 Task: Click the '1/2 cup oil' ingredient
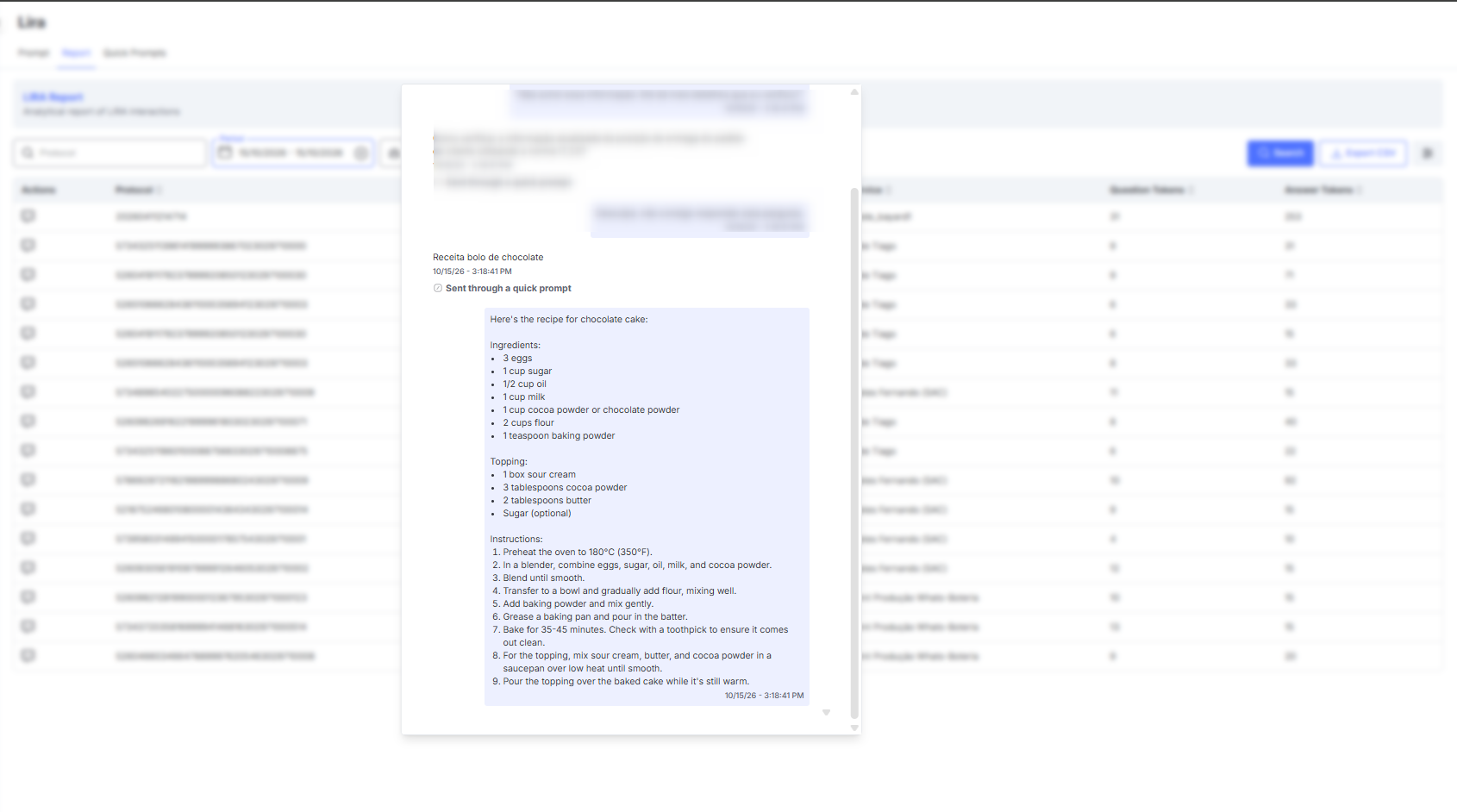point(525,384)
